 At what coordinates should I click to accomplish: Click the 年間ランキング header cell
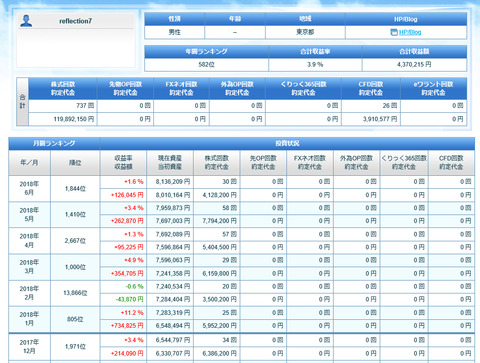click(206, 52)
